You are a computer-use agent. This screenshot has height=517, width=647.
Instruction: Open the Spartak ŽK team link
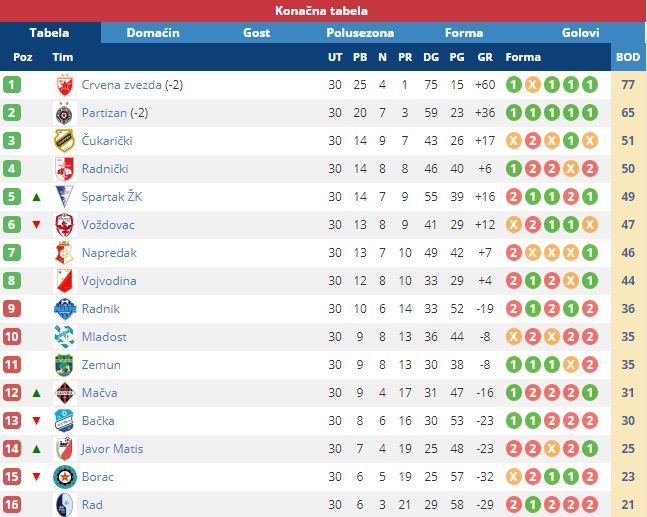tap(112, 197)
